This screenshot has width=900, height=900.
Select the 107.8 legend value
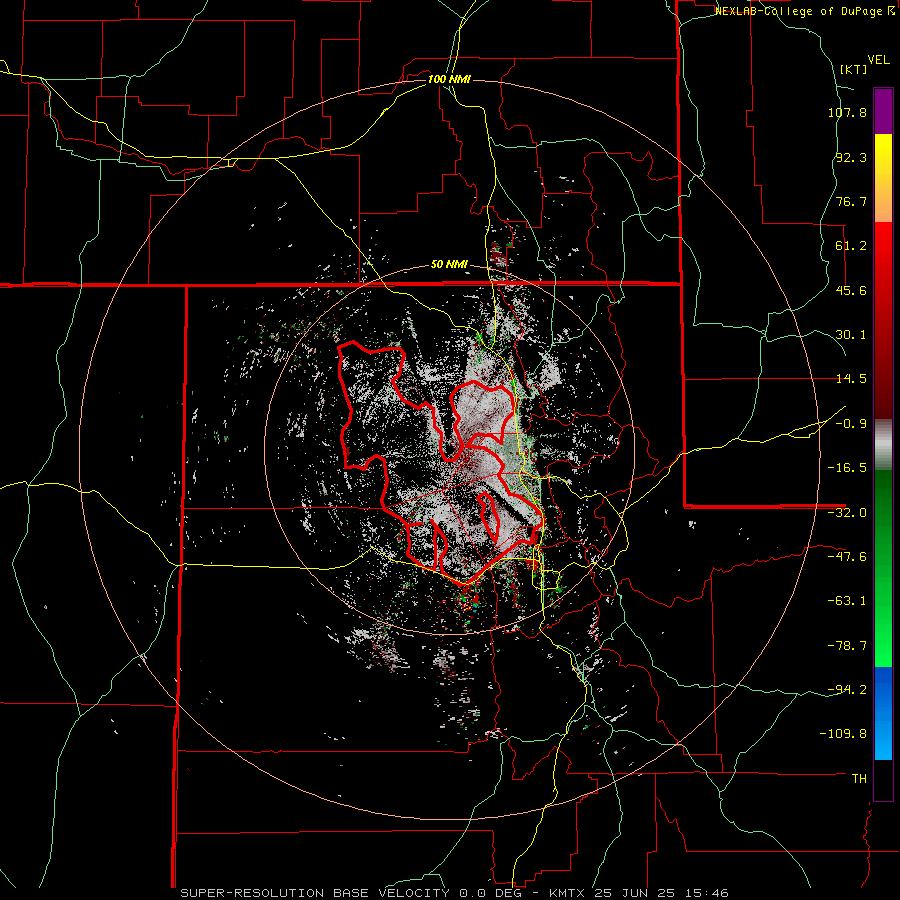847,112
